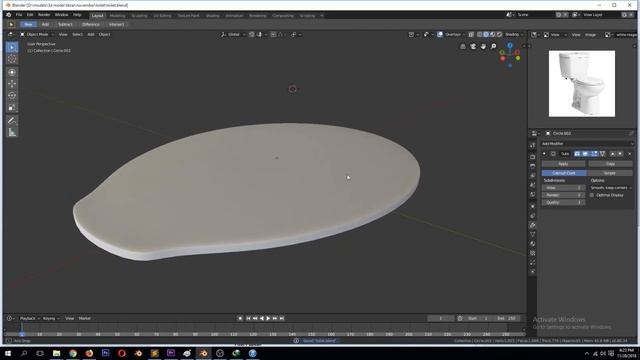
Task: Select the Simple subdivision type
Action: pyautogui.click(x=610, y=173)
